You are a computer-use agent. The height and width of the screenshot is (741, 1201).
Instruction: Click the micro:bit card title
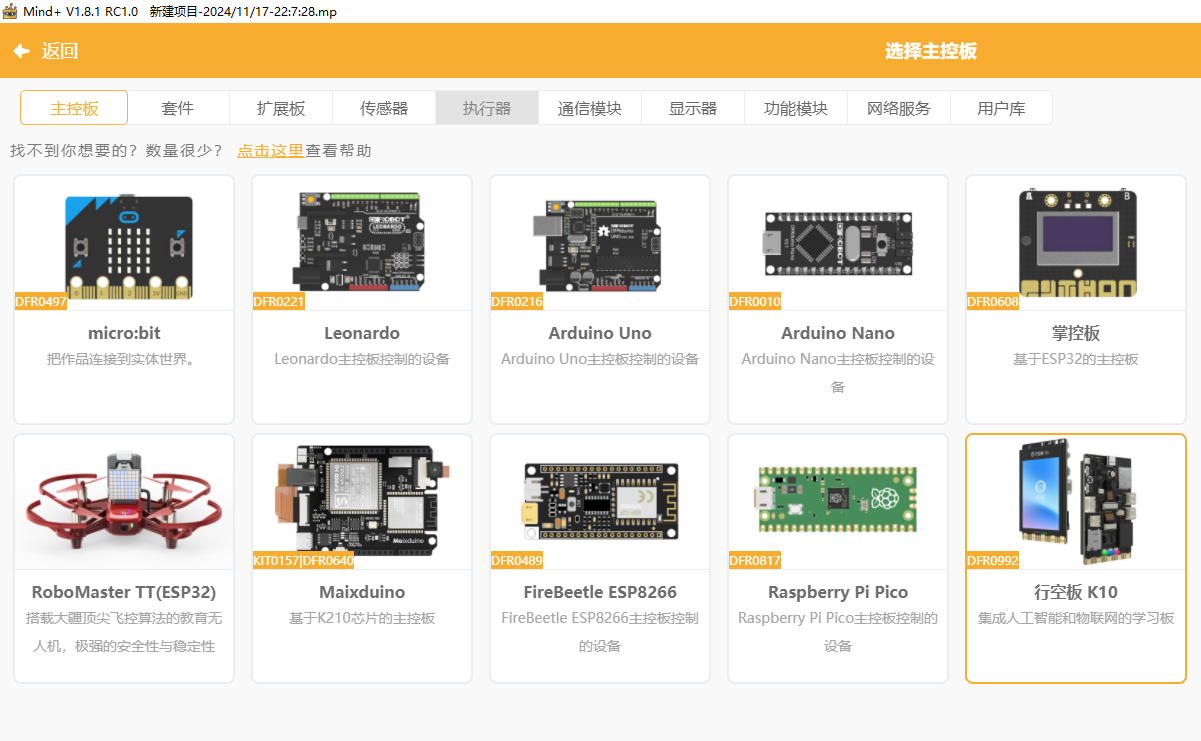(124, 333)
